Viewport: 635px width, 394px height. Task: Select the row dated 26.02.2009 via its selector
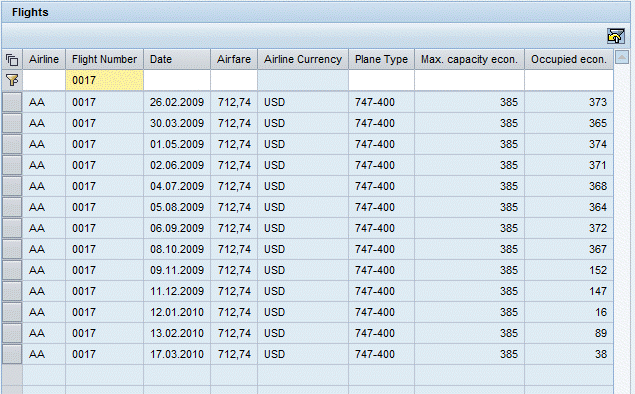click(12, 102)
